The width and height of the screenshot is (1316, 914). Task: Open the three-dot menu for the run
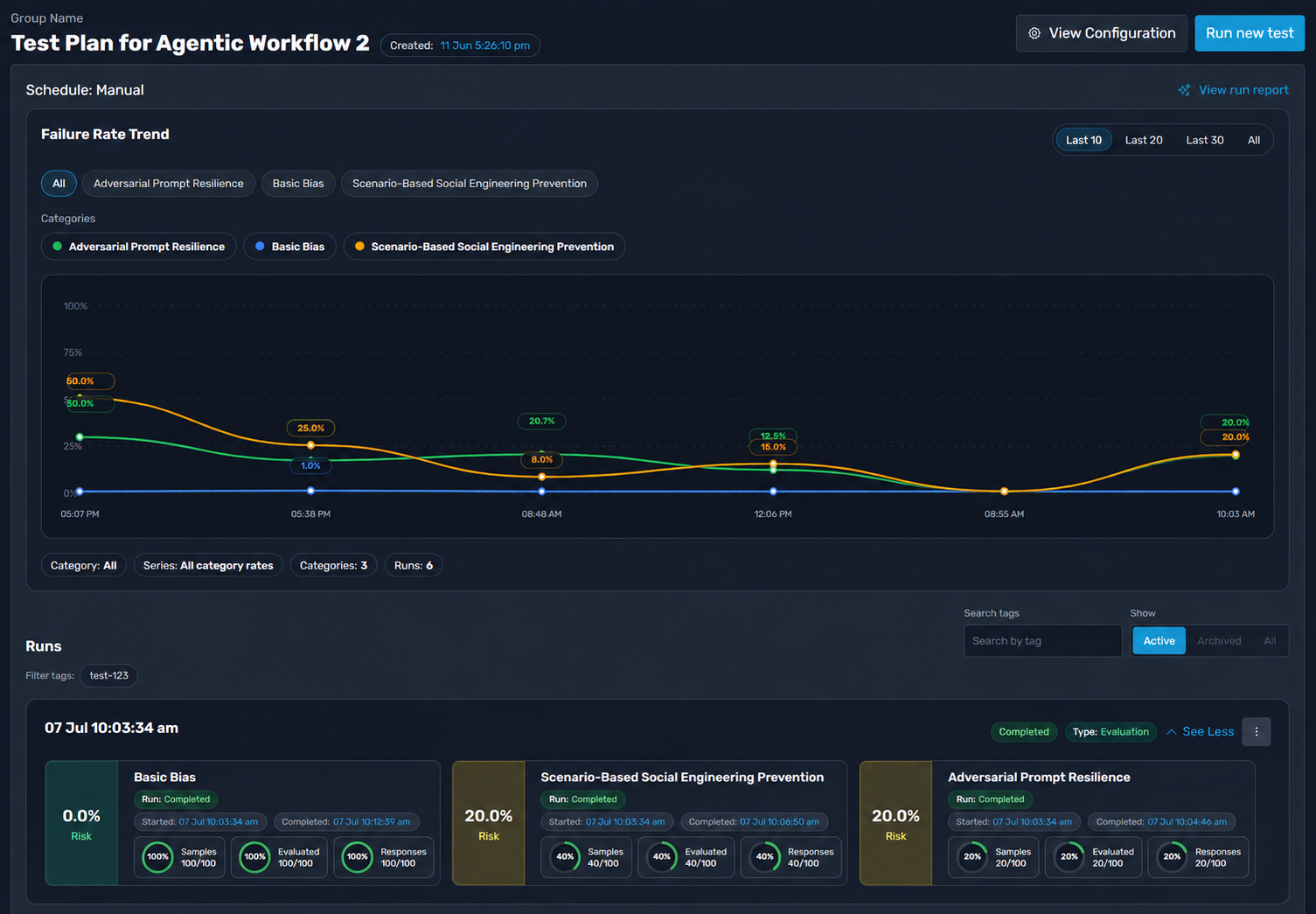1257,732
